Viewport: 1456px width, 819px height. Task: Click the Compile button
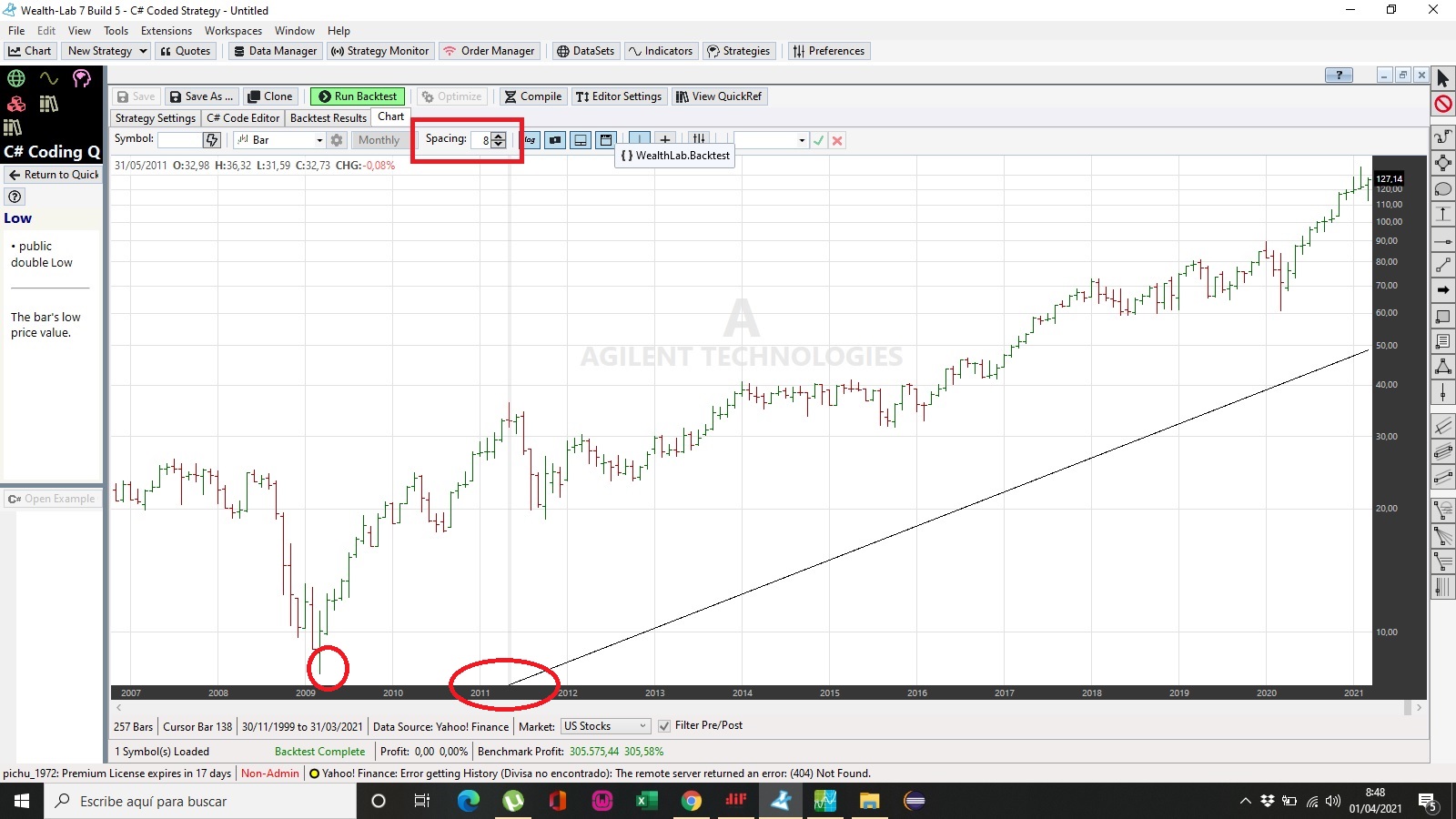pyautogui.click(x=533, y=96)
